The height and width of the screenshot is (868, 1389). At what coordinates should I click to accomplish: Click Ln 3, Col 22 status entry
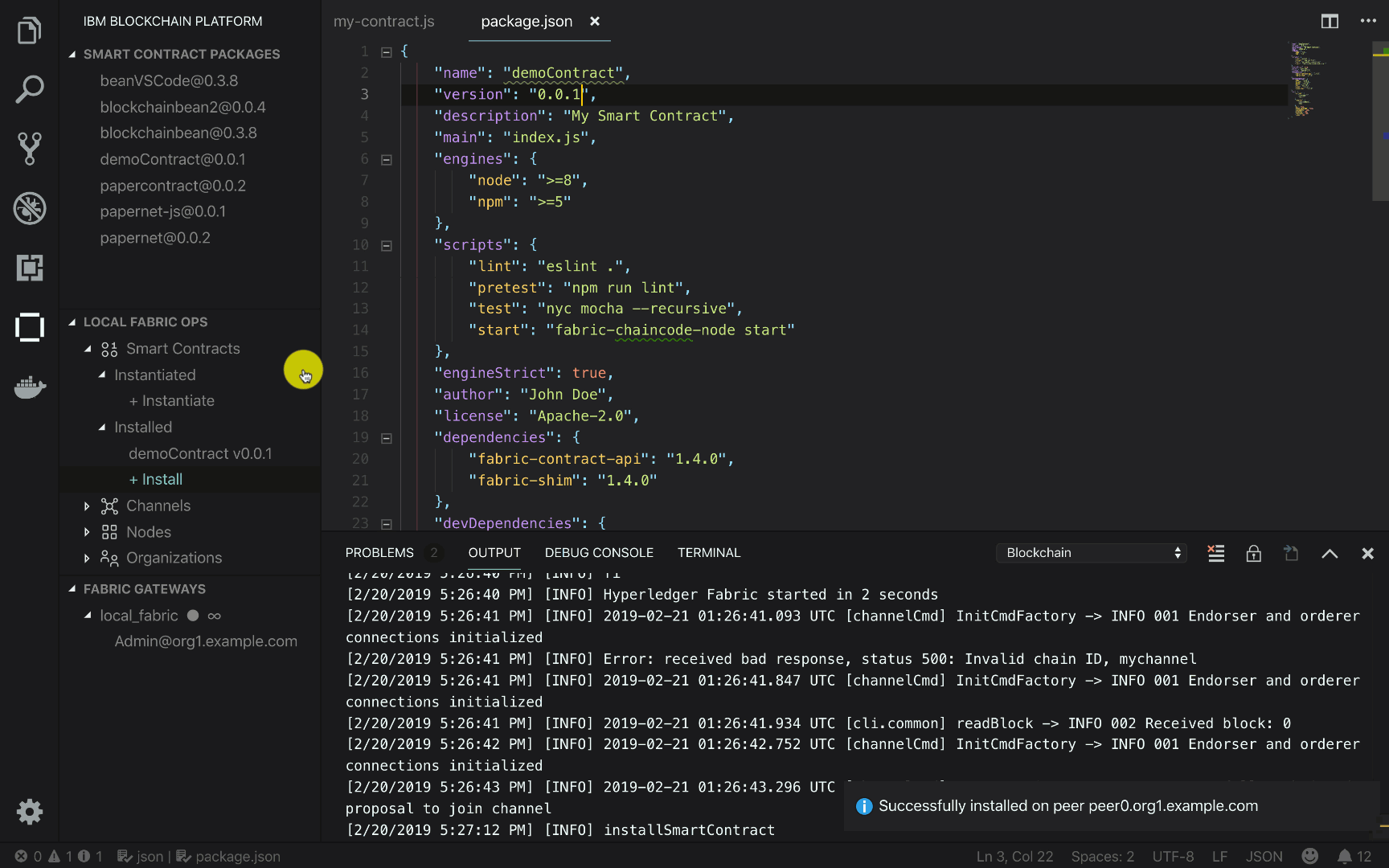click(x=1014, y=856)
